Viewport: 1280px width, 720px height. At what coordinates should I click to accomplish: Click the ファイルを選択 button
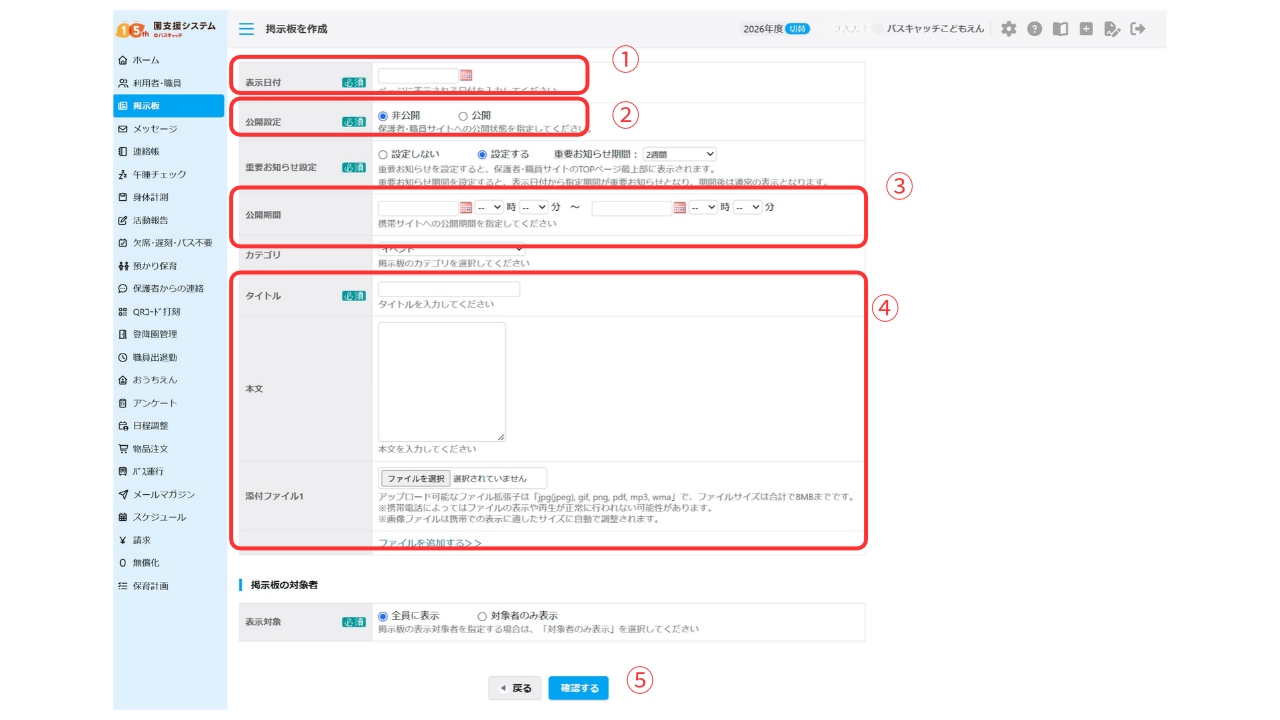(415, 478)
